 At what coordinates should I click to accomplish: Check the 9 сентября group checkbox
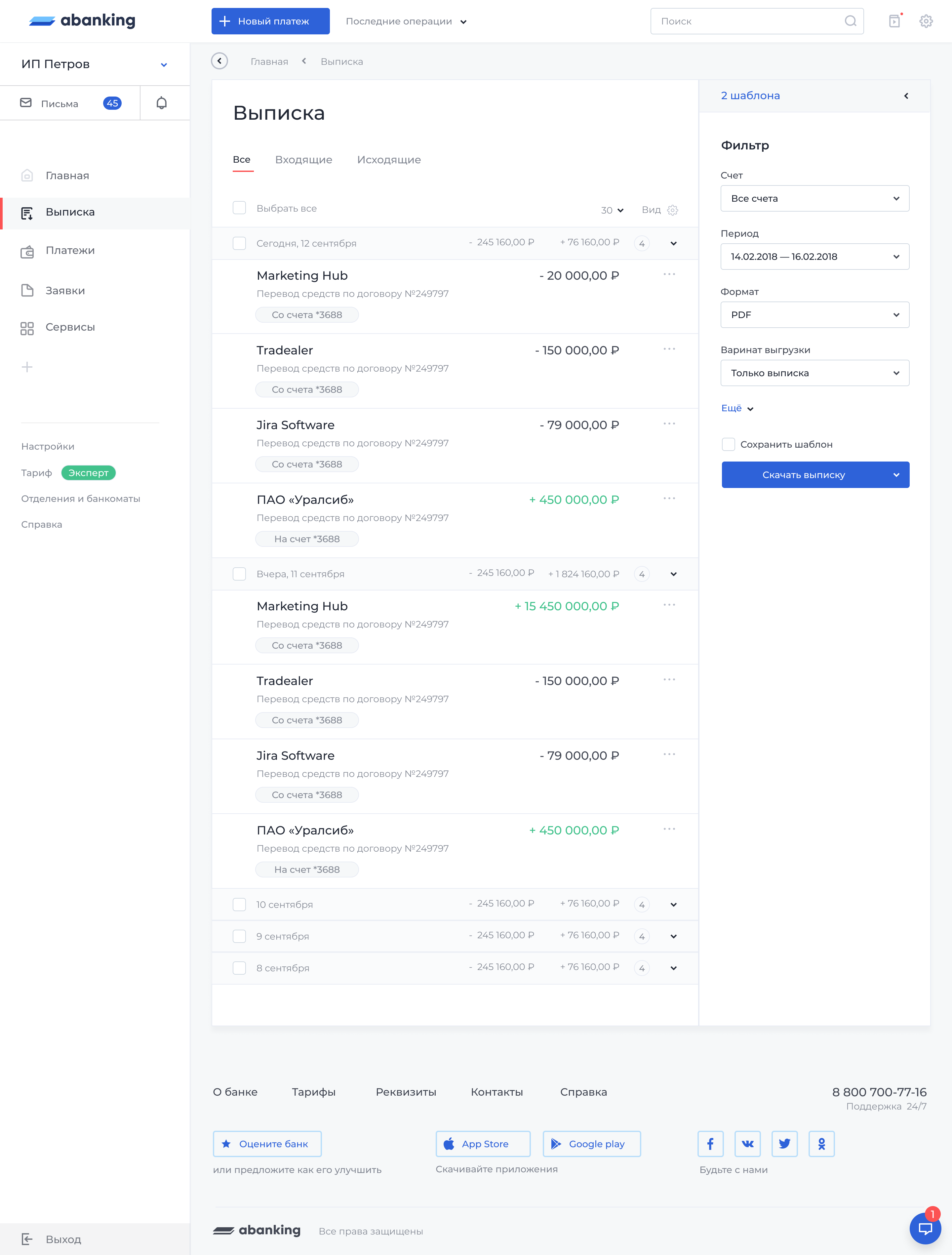pyautogui.click(x=239, y=936)
